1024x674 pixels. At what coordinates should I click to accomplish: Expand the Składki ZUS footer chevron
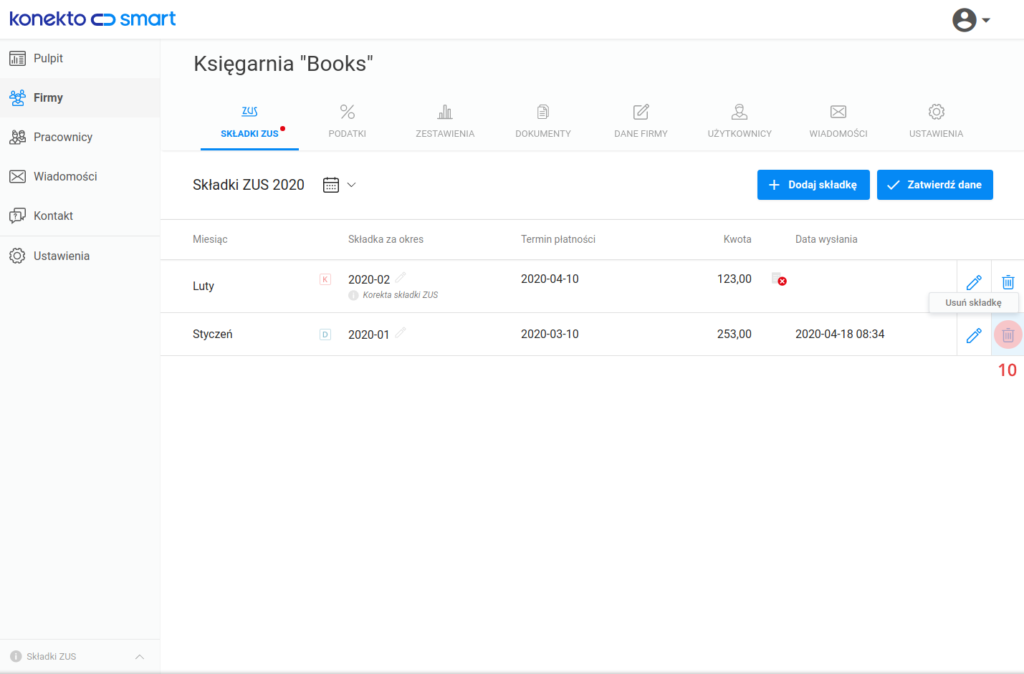coord(139,656)
